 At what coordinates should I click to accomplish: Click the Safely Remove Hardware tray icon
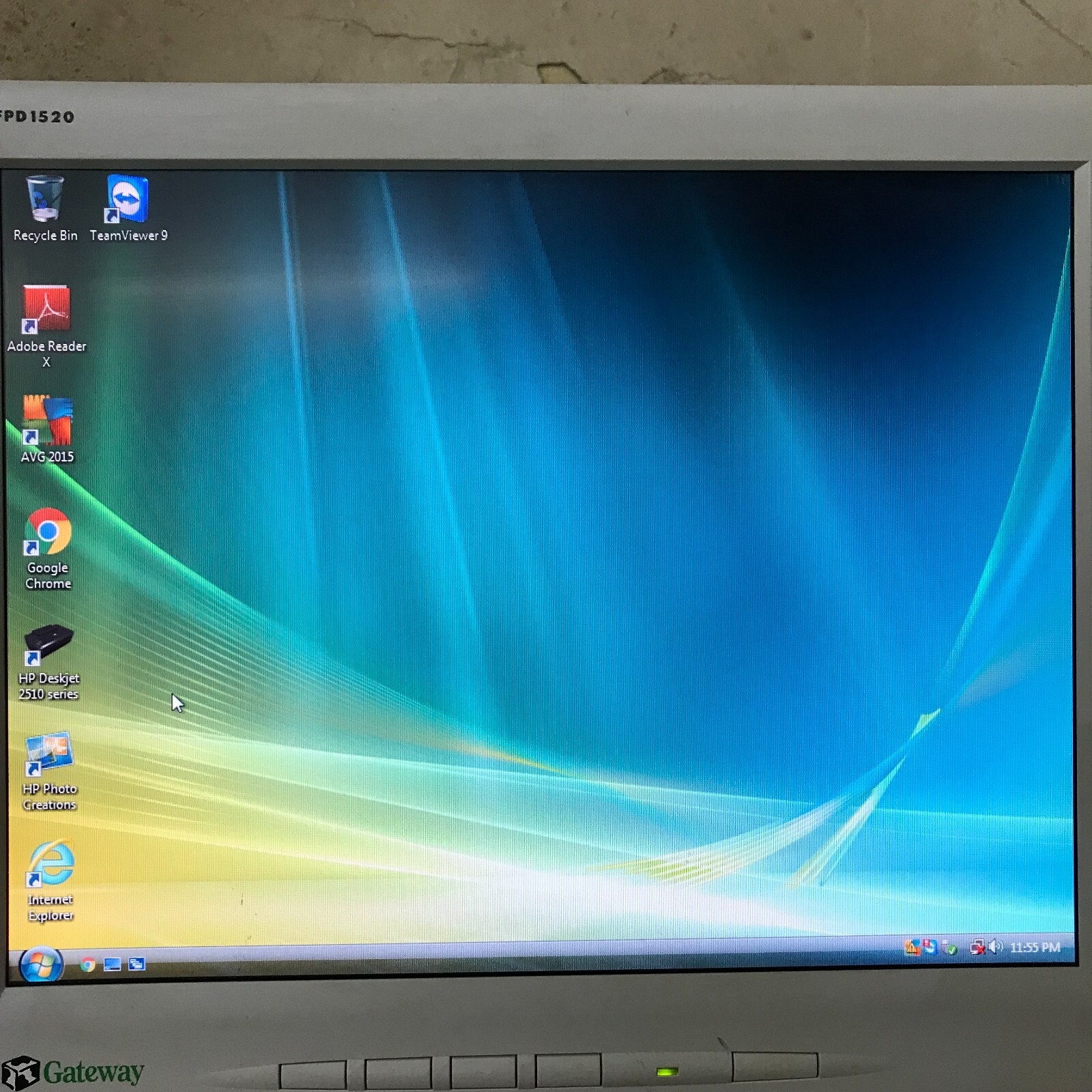click(949, 947)
